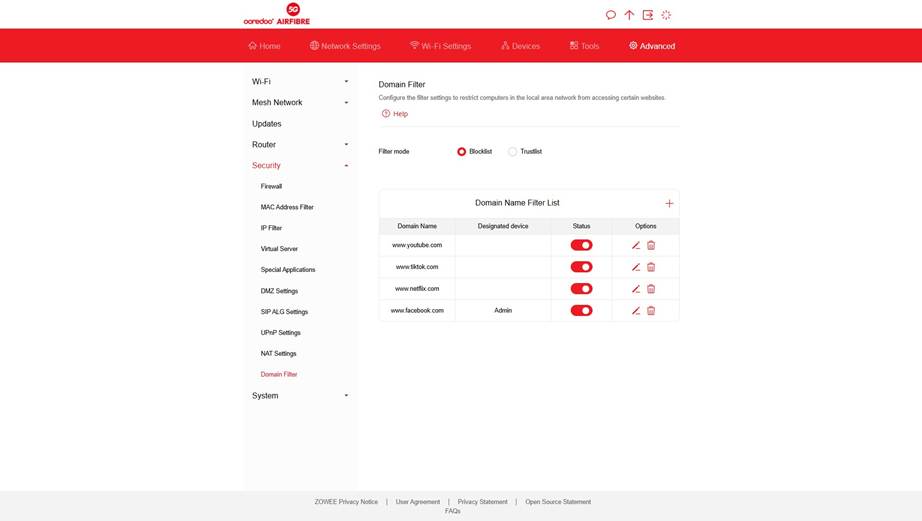Screen dimensions: 922x521
Task: Open ZOWEE Privacy Notice link
Action: tap(346, 502)
